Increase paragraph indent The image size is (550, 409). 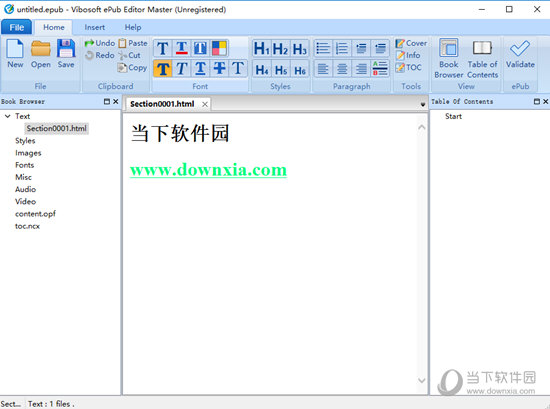[380, 48]
